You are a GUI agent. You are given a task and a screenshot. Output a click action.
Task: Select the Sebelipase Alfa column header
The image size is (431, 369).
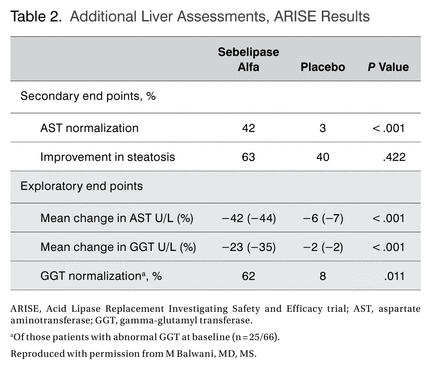coord(248,59)
